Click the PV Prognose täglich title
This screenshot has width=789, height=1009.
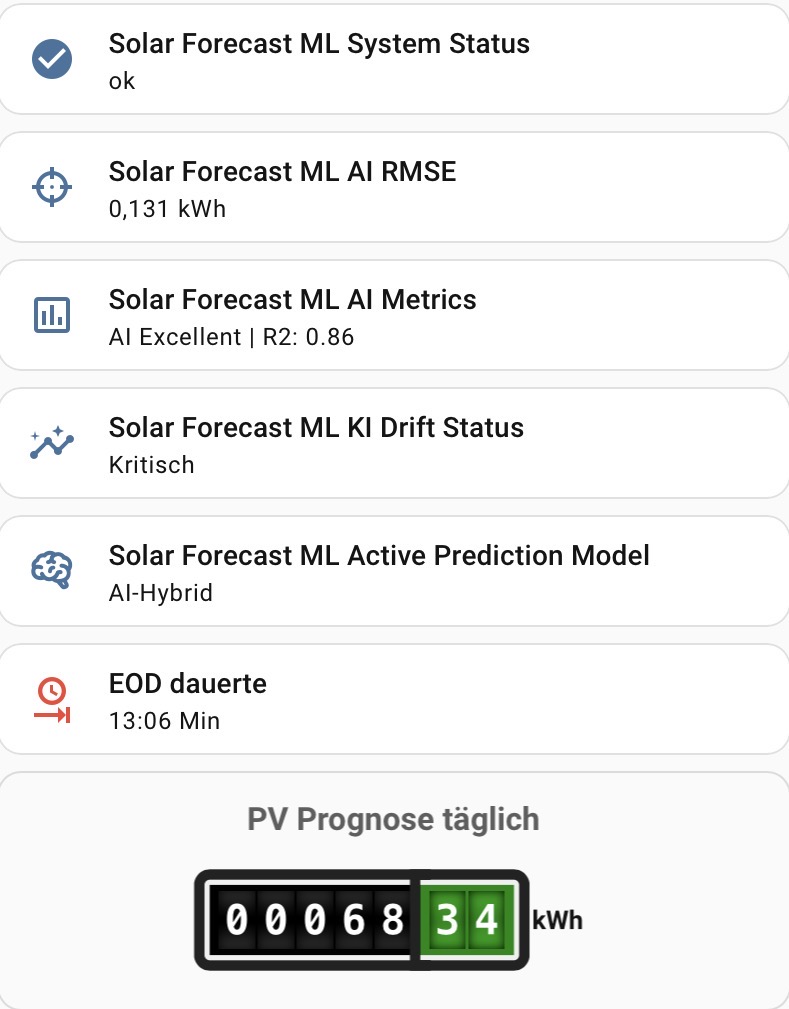(393, 820)
